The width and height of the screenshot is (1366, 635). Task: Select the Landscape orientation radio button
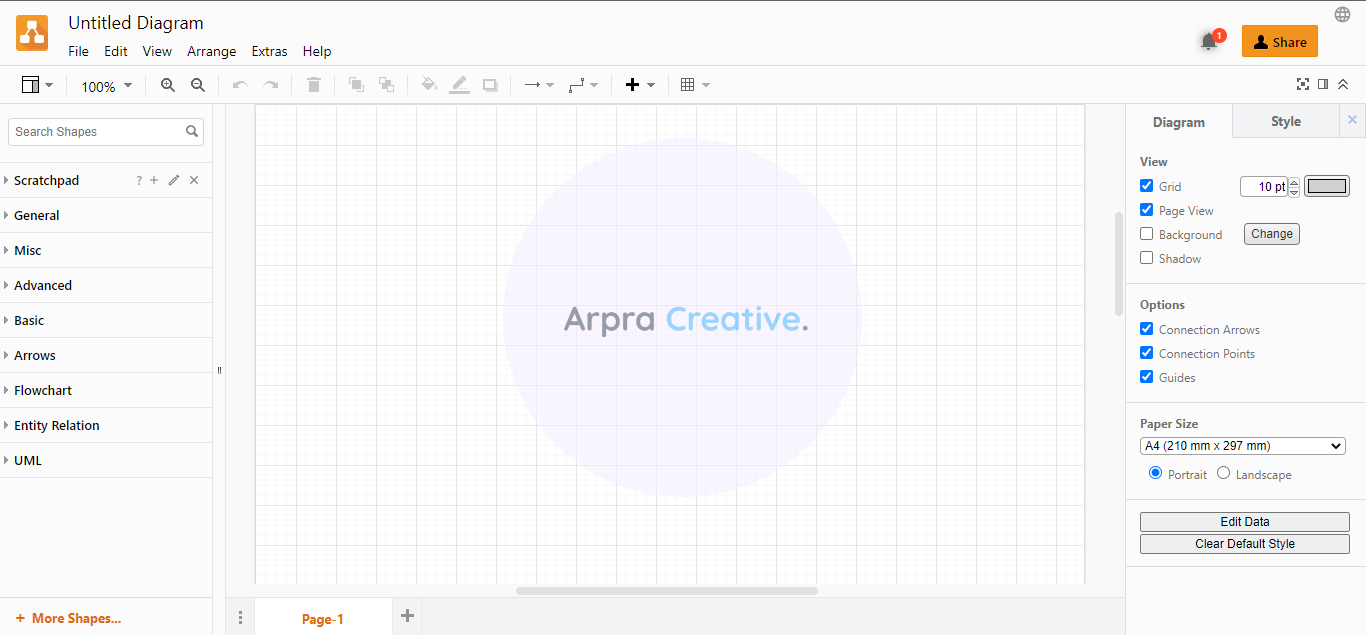pyautogui.click(x=1224, y=474)
